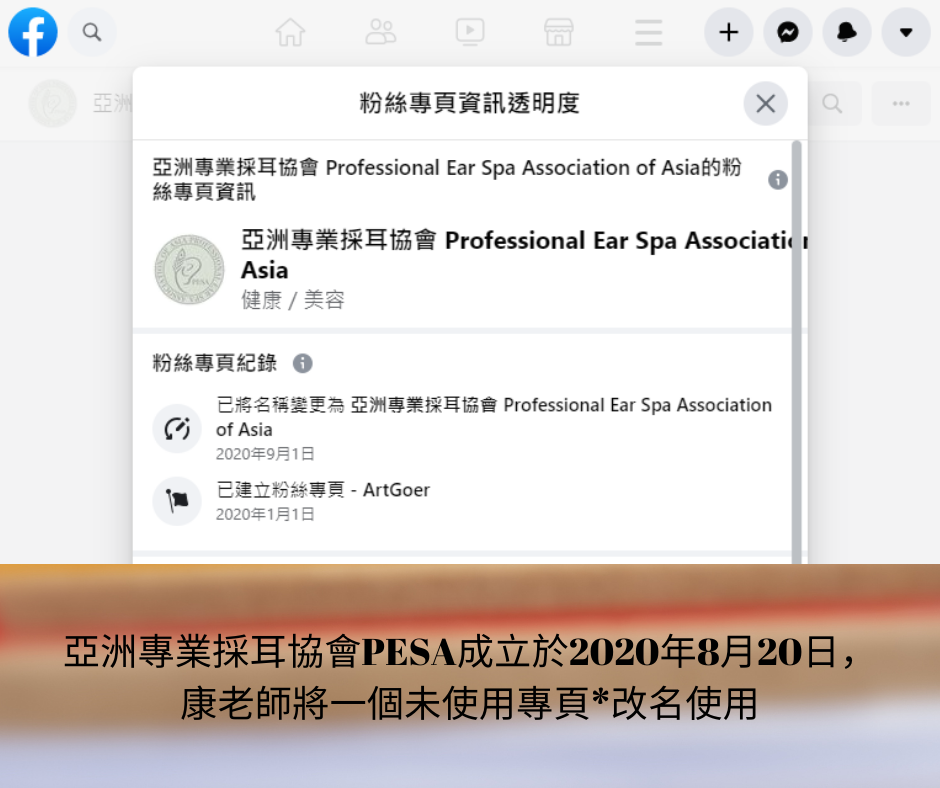This screenshot has width=940, height=788.
Task: Click the 2020年1月1日 date
Action: coord(265,515)
